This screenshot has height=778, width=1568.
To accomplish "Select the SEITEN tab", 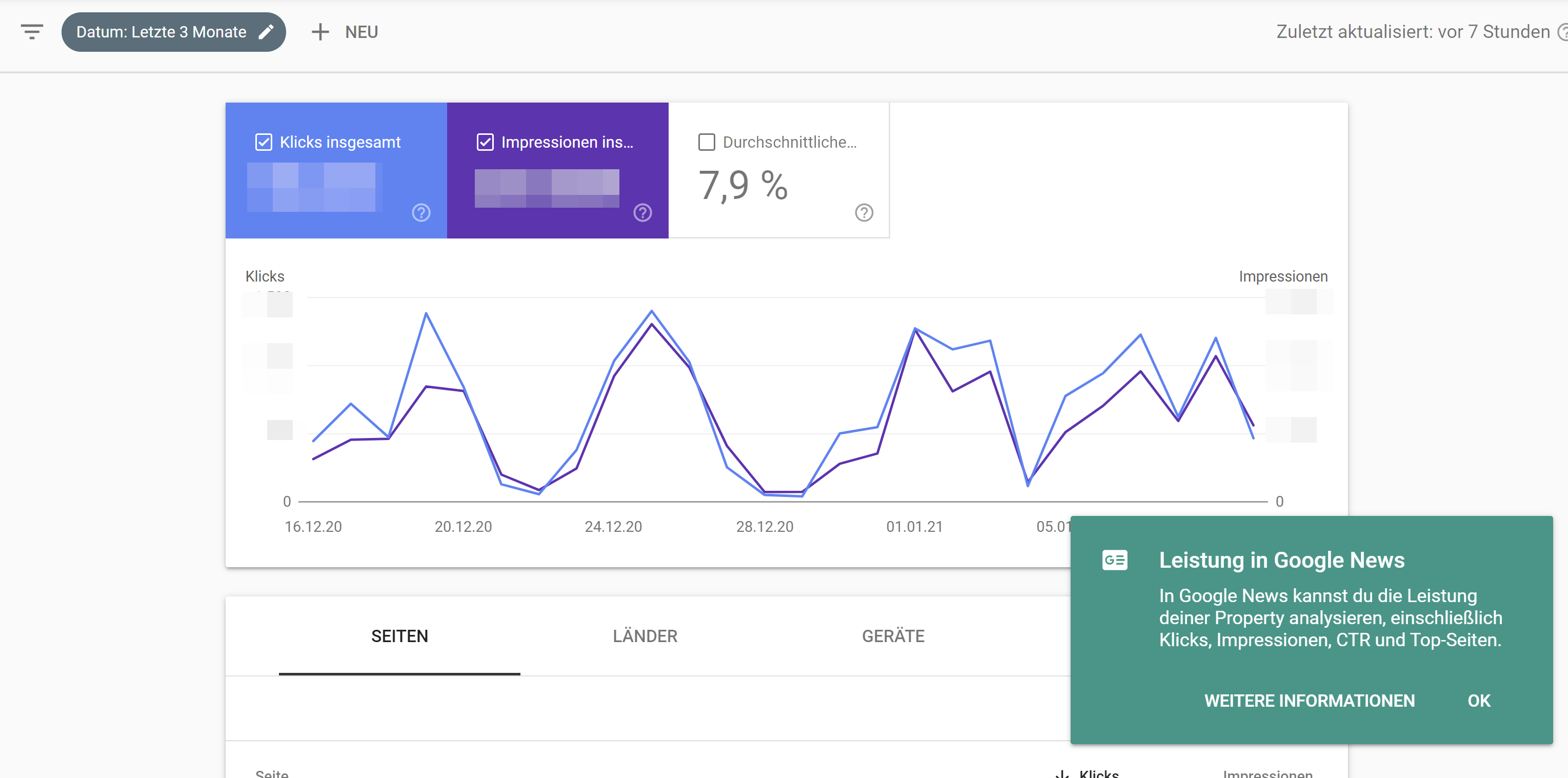I will [x=399, y=635].
